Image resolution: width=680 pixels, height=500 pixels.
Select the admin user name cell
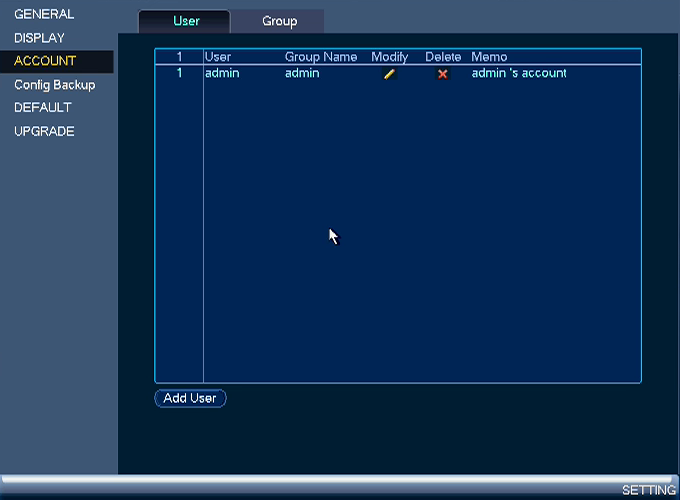tap(222, 73)
